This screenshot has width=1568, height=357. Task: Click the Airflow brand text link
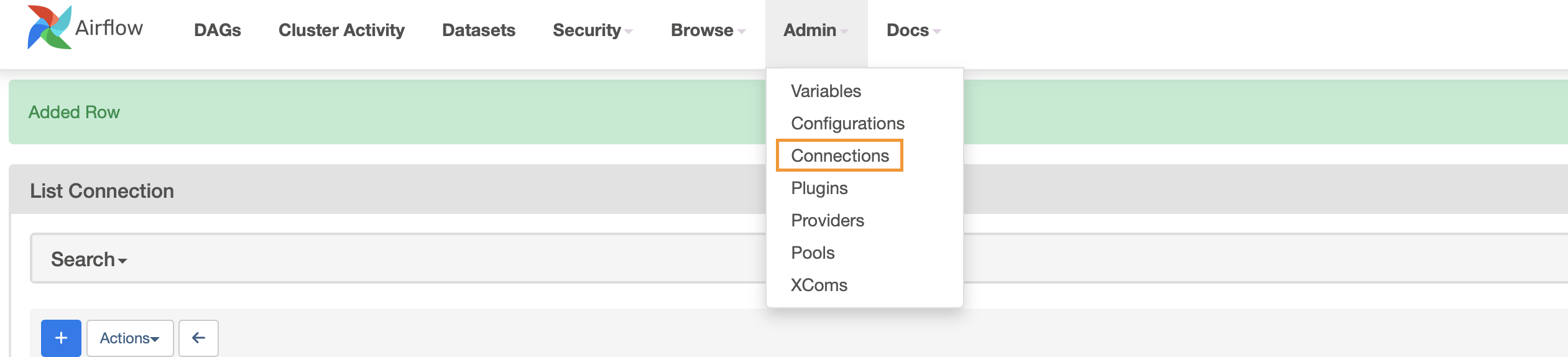(109, 27)
